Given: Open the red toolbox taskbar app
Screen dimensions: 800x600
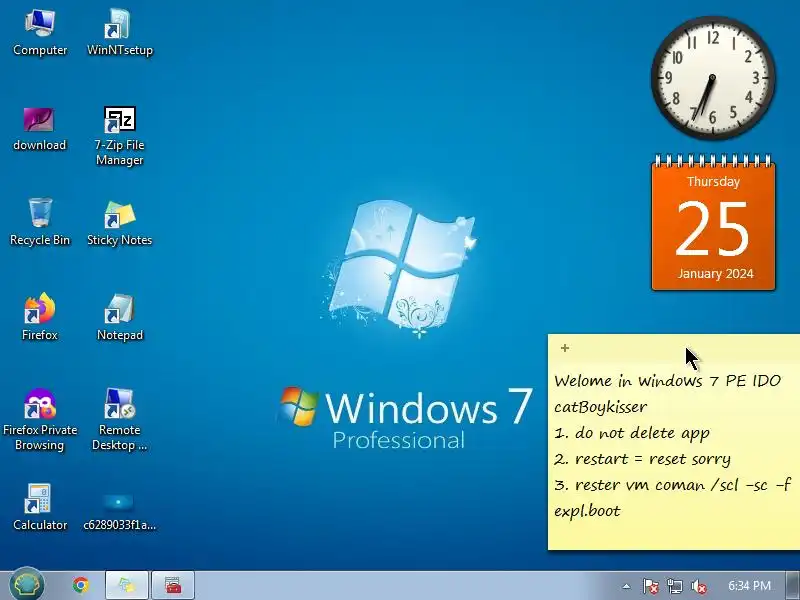Looking at the screenshot, I should (x=173, y=585).
